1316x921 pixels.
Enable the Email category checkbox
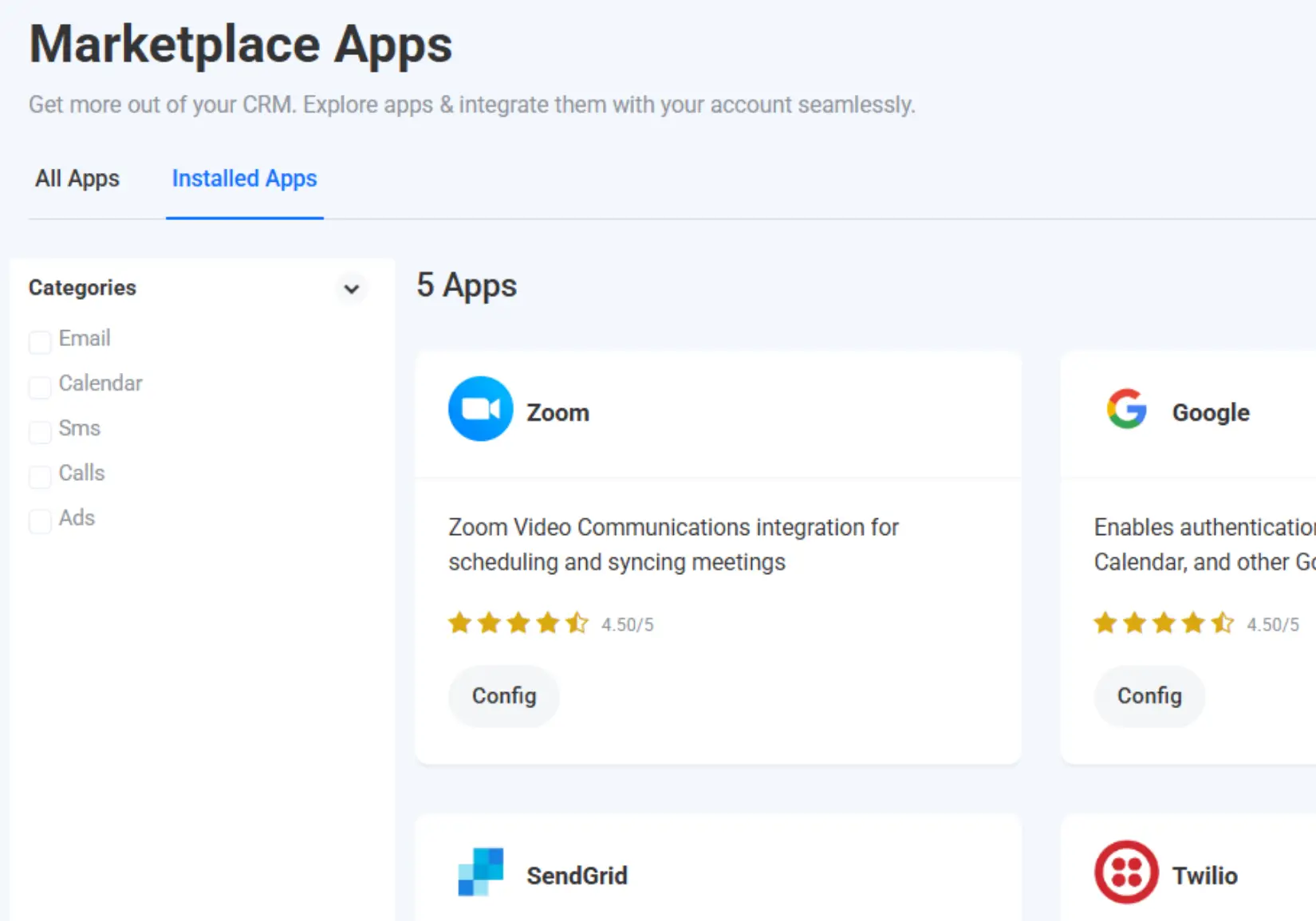(x=40, y=342)
